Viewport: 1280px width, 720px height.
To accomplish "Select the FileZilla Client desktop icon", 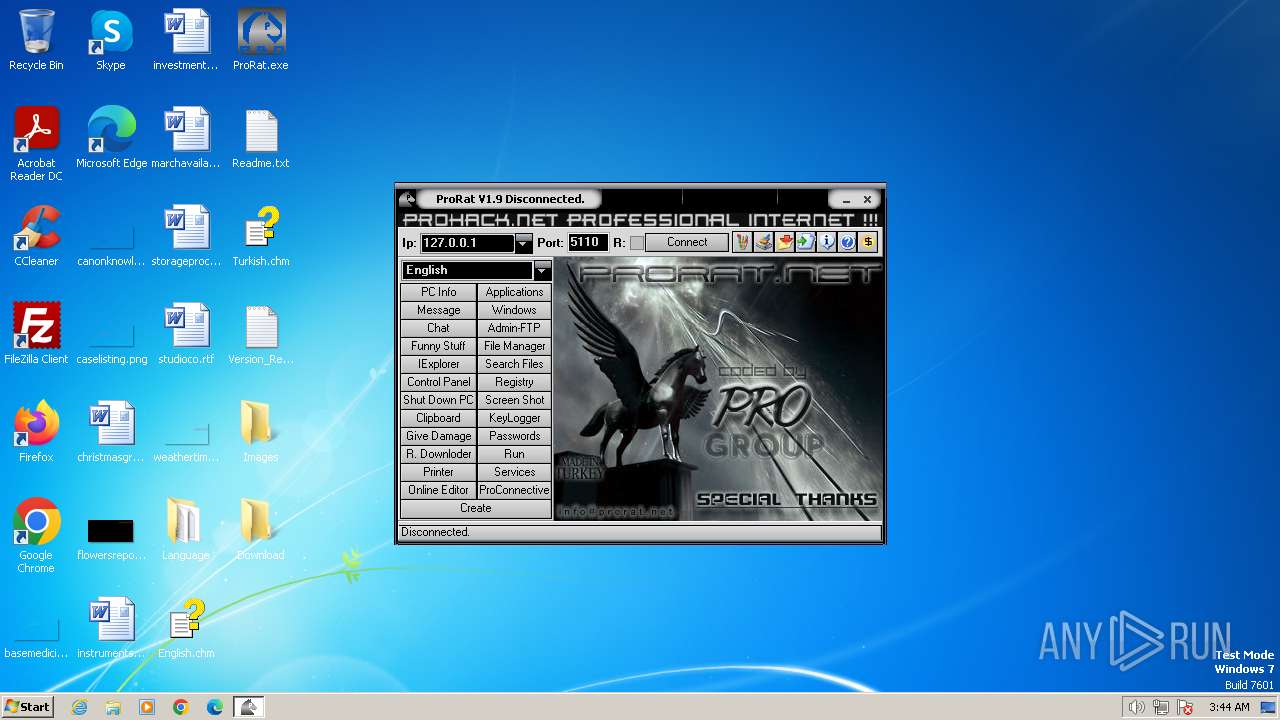I will click(36, 335).
